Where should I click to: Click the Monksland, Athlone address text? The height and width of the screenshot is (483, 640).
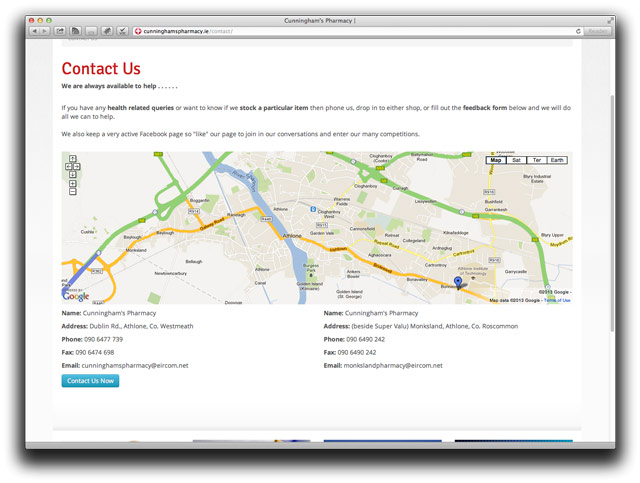(435, 326)
